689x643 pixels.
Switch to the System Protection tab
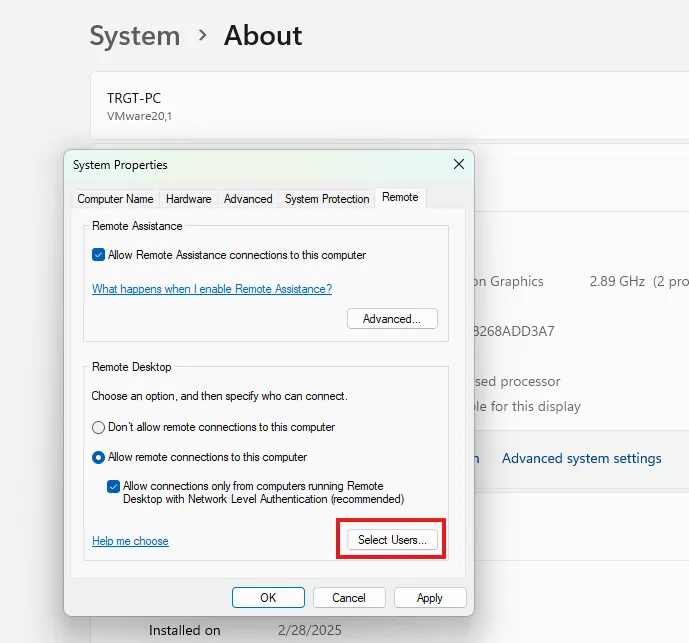click(x=327, y=199)
